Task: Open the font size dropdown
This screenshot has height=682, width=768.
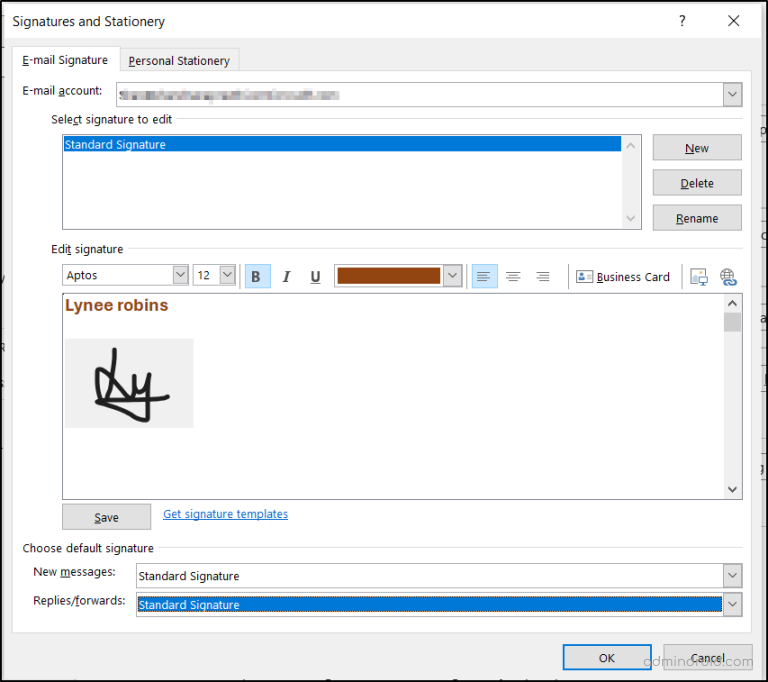Action: (x=227, y=275)
